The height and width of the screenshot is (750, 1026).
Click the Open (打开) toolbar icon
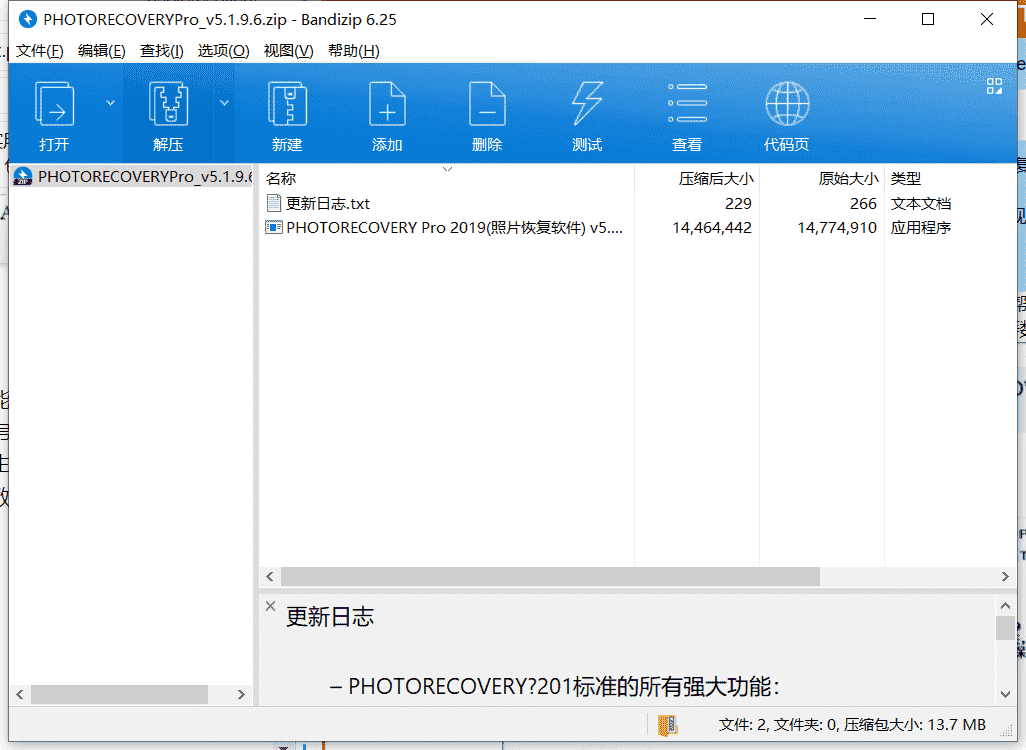pyautogui.click(x=54, y=103)
